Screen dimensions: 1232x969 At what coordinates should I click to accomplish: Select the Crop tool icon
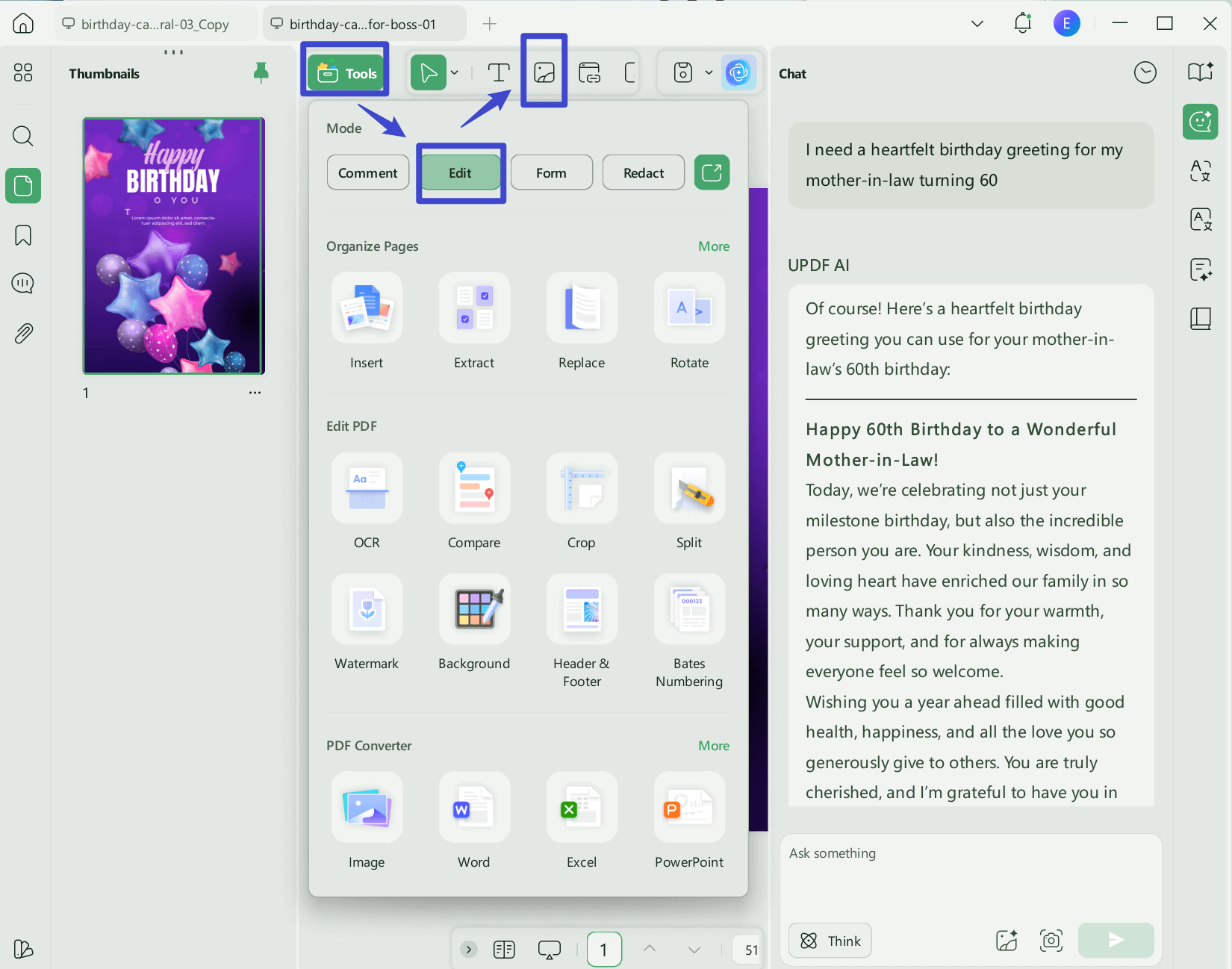point(582,488)
